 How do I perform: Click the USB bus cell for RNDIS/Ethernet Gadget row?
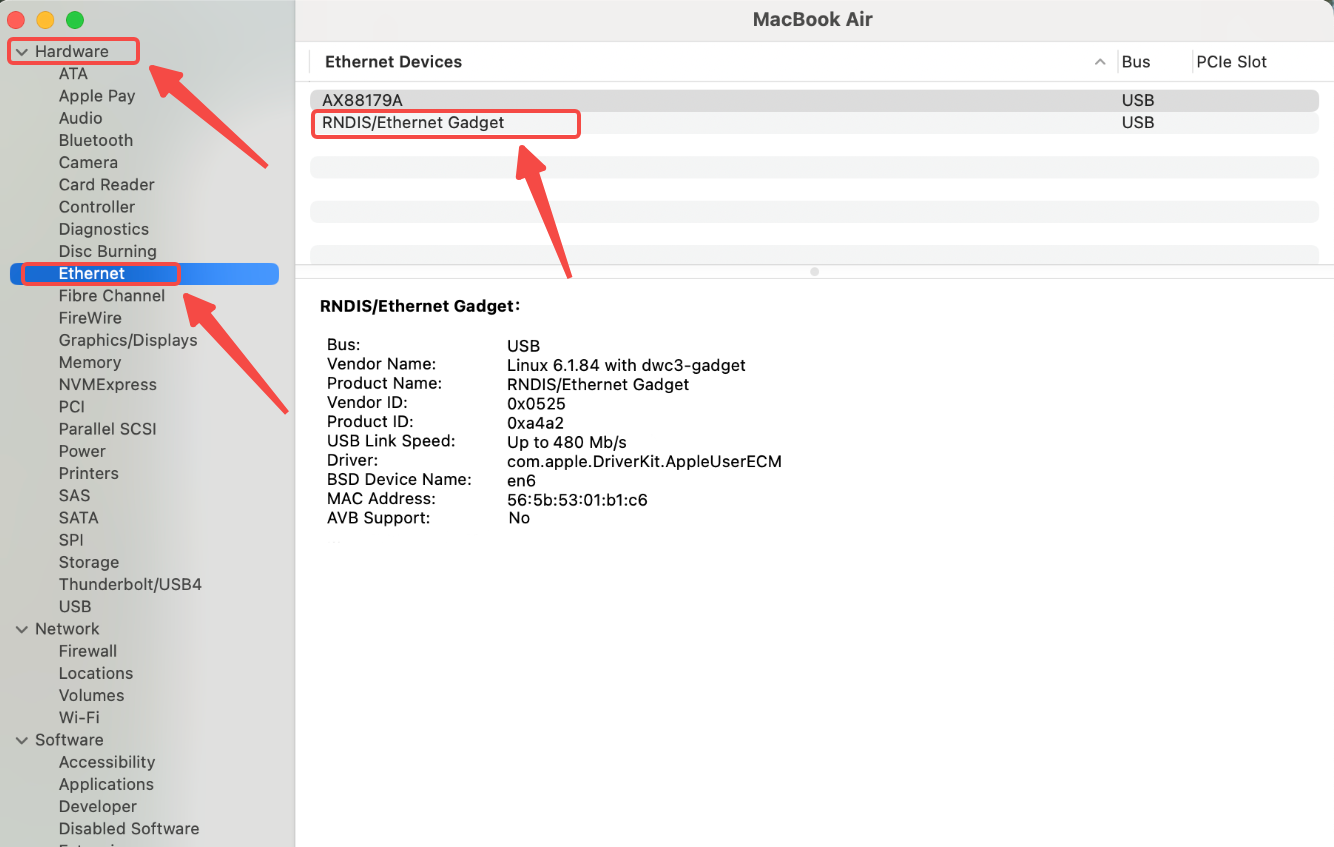1138,123
